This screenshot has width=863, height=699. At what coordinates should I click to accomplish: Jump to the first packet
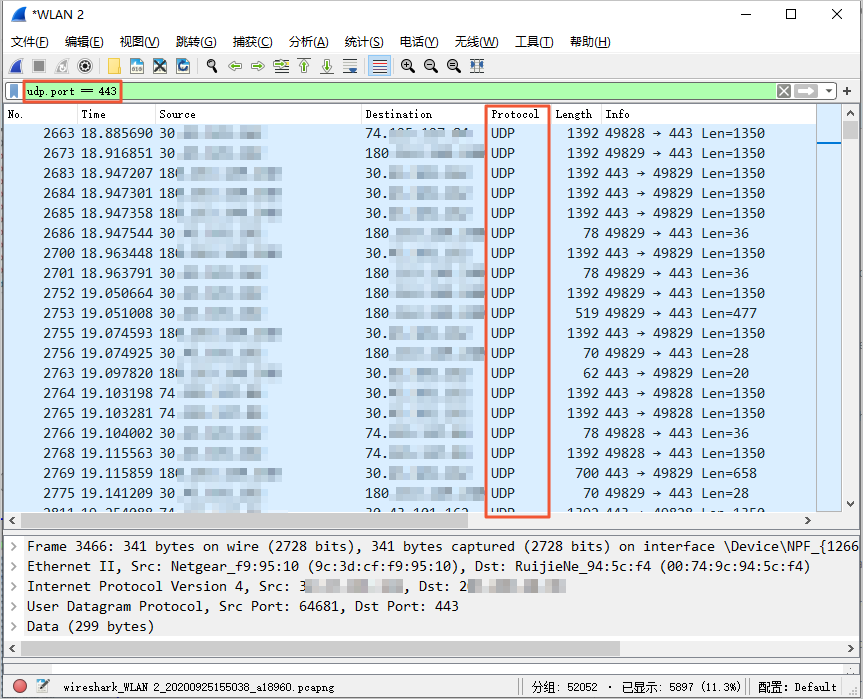[x=304, y=67]
